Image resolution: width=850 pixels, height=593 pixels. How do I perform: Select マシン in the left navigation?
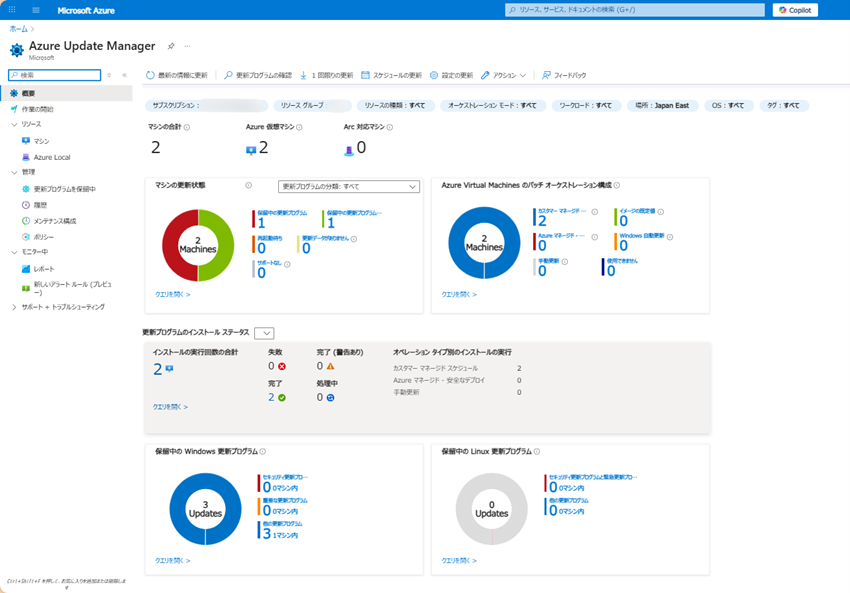coord(41,141)
